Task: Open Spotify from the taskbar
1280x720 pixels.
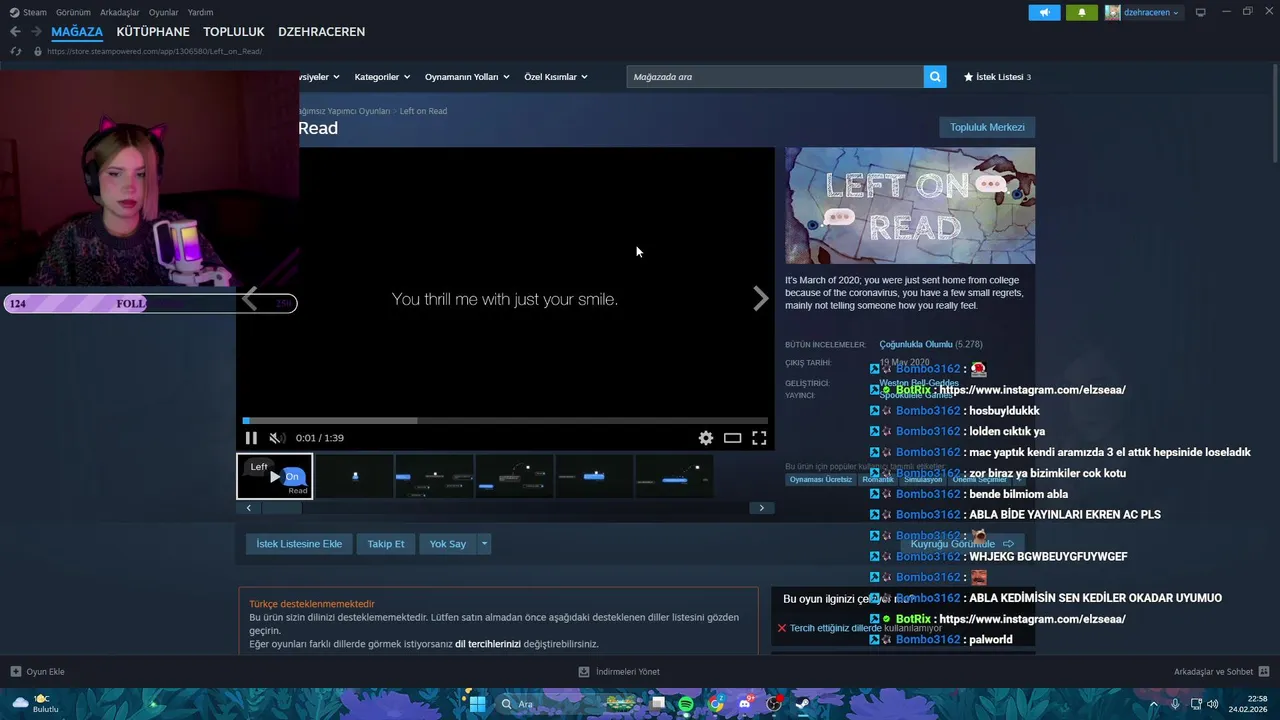Action: coord(686,704)
